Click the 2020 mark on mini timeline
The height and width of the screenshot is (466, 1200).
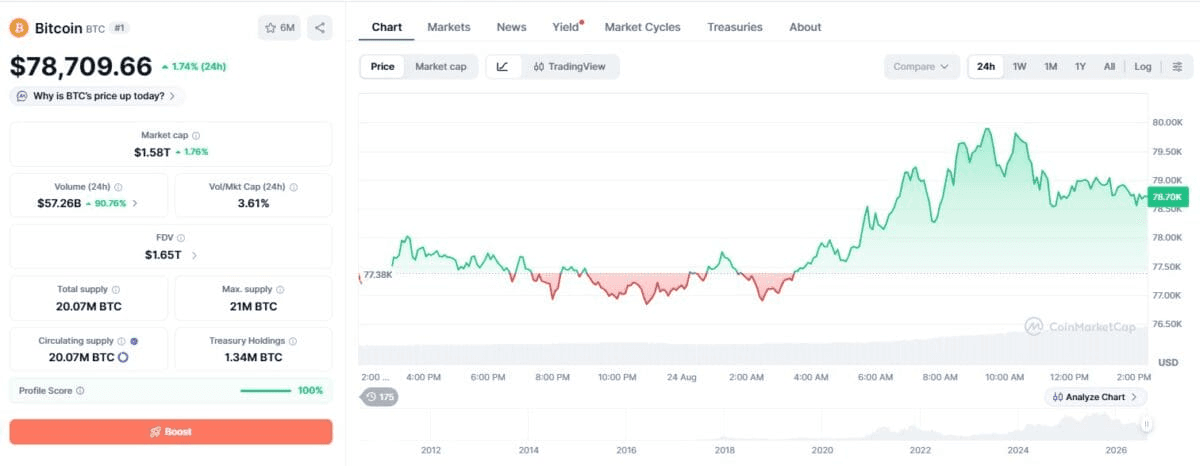pos(821,450)
